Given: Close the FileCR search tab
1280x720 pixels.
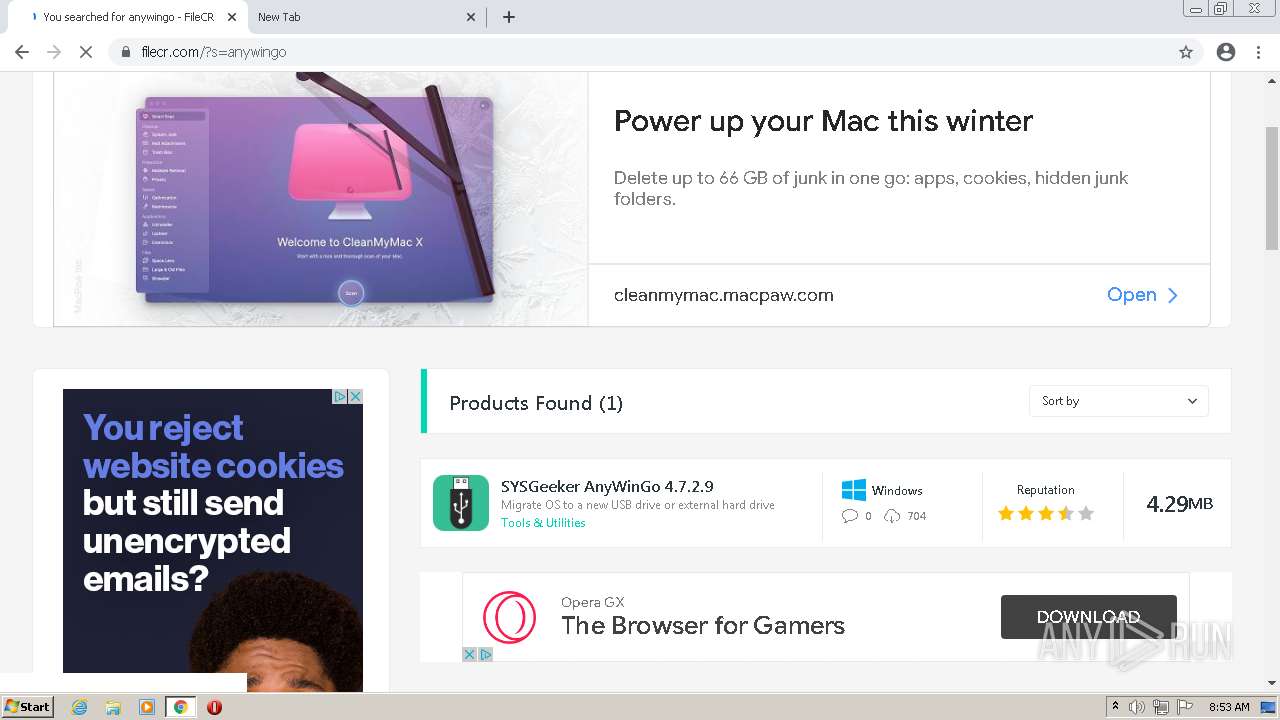Looking at the screenshot, I should (x=232, y=17).
